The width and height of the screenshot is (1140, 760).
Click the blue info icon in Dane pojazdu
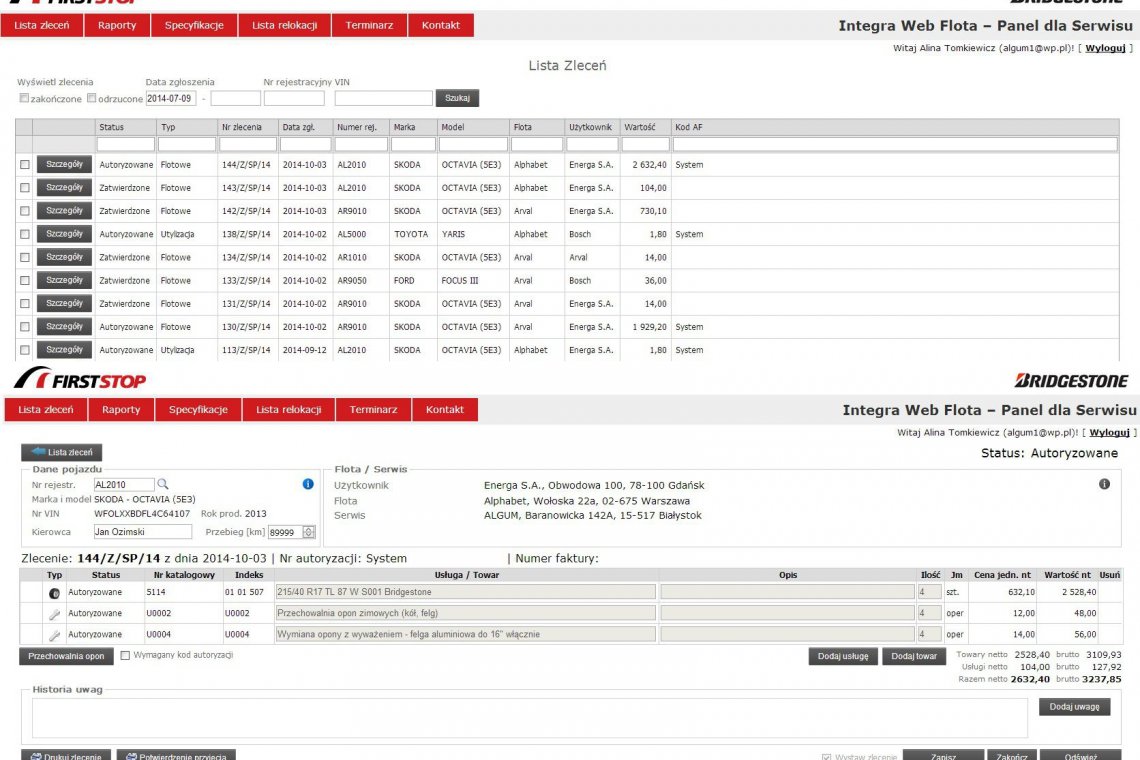(x=308, y=484)
